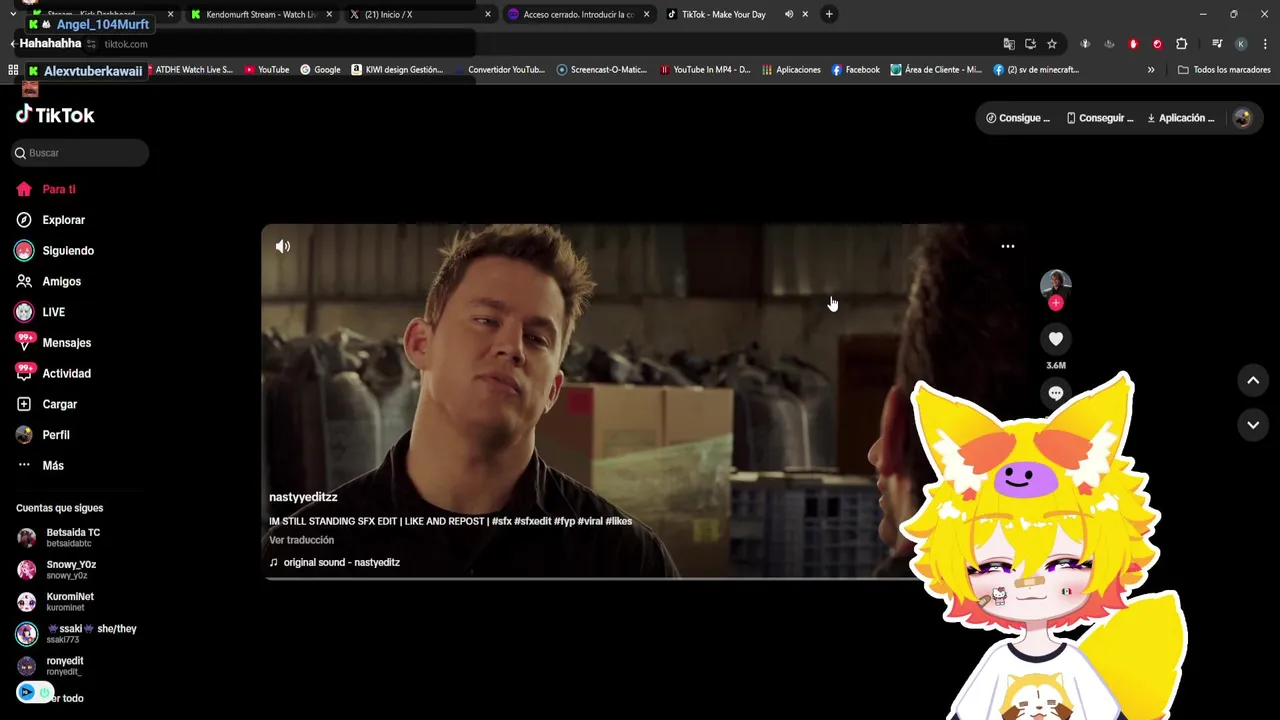Open the Chrome extensions puzzle icon
The height and width of the screenshot is (720, 1280).
1181,44
